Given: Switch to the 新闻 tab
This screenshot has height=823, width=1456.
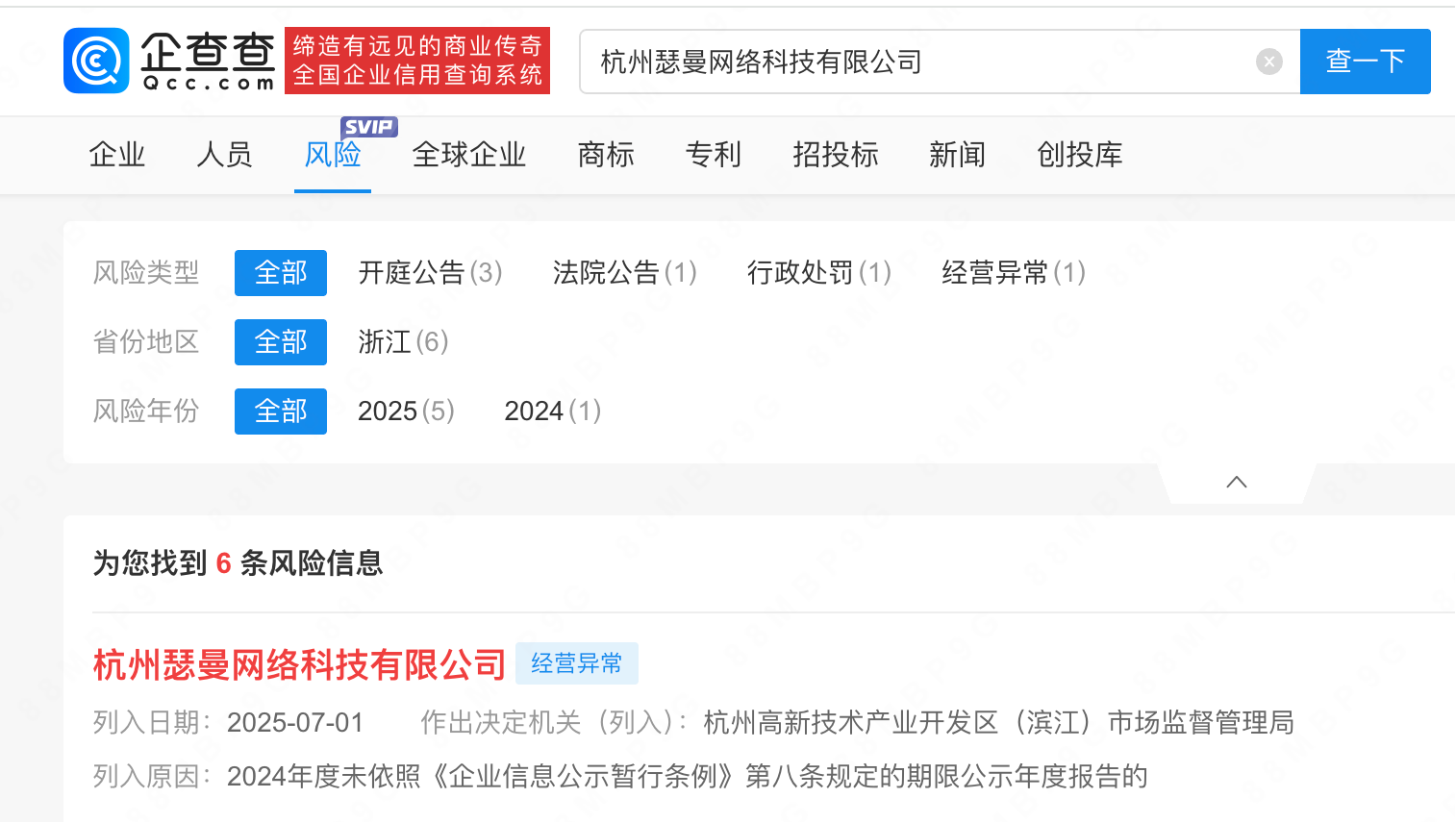Looking at the screenshot, I should [x=958, y=154].
